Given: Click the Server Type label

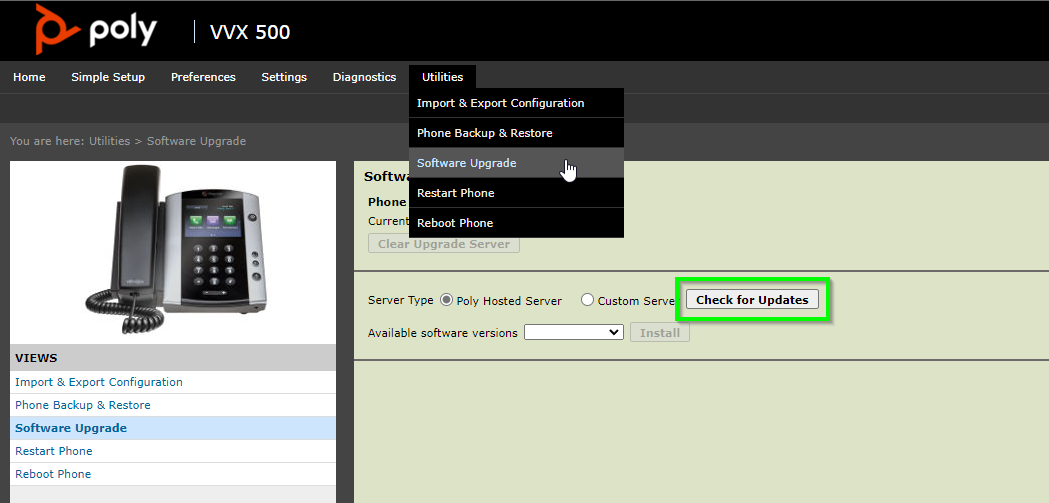Looking at the screenshot, I should tap(401, 300).
